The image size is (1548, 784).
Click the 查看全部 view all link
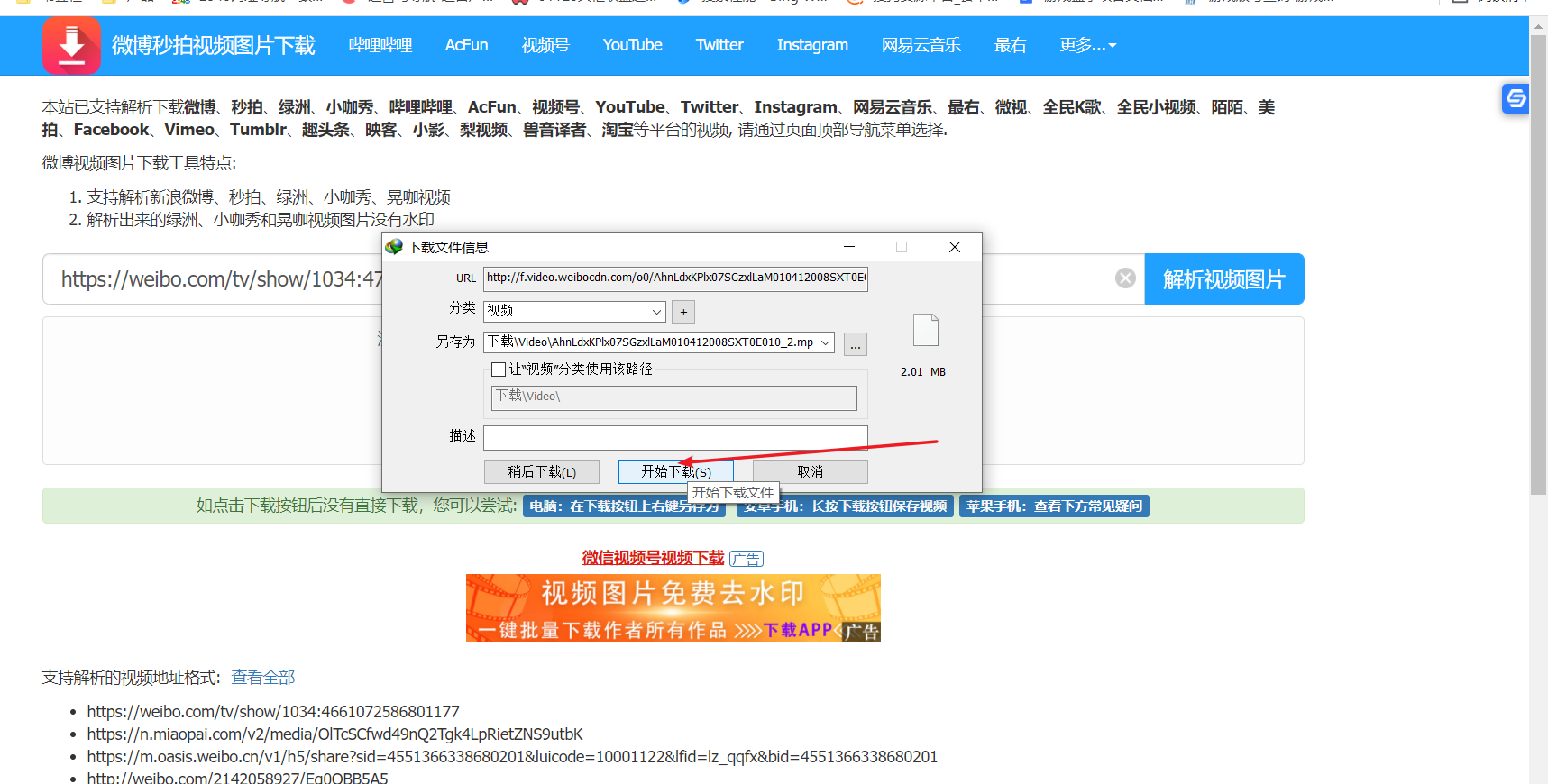262,677
